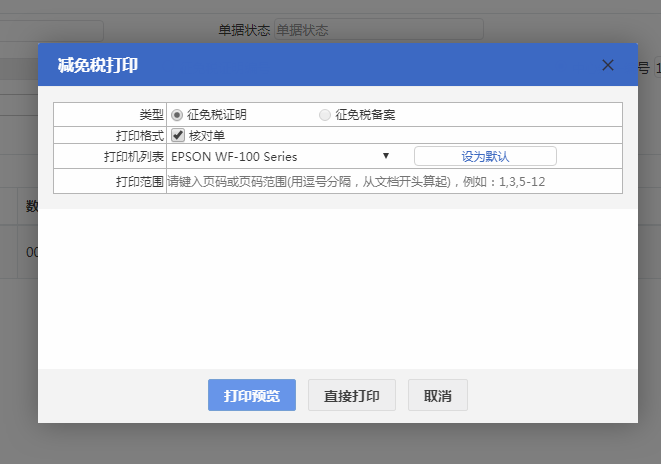Click the 单据状态 input in background window
Image resolution: width=661 pixels, height=464 pixels.
379,30
